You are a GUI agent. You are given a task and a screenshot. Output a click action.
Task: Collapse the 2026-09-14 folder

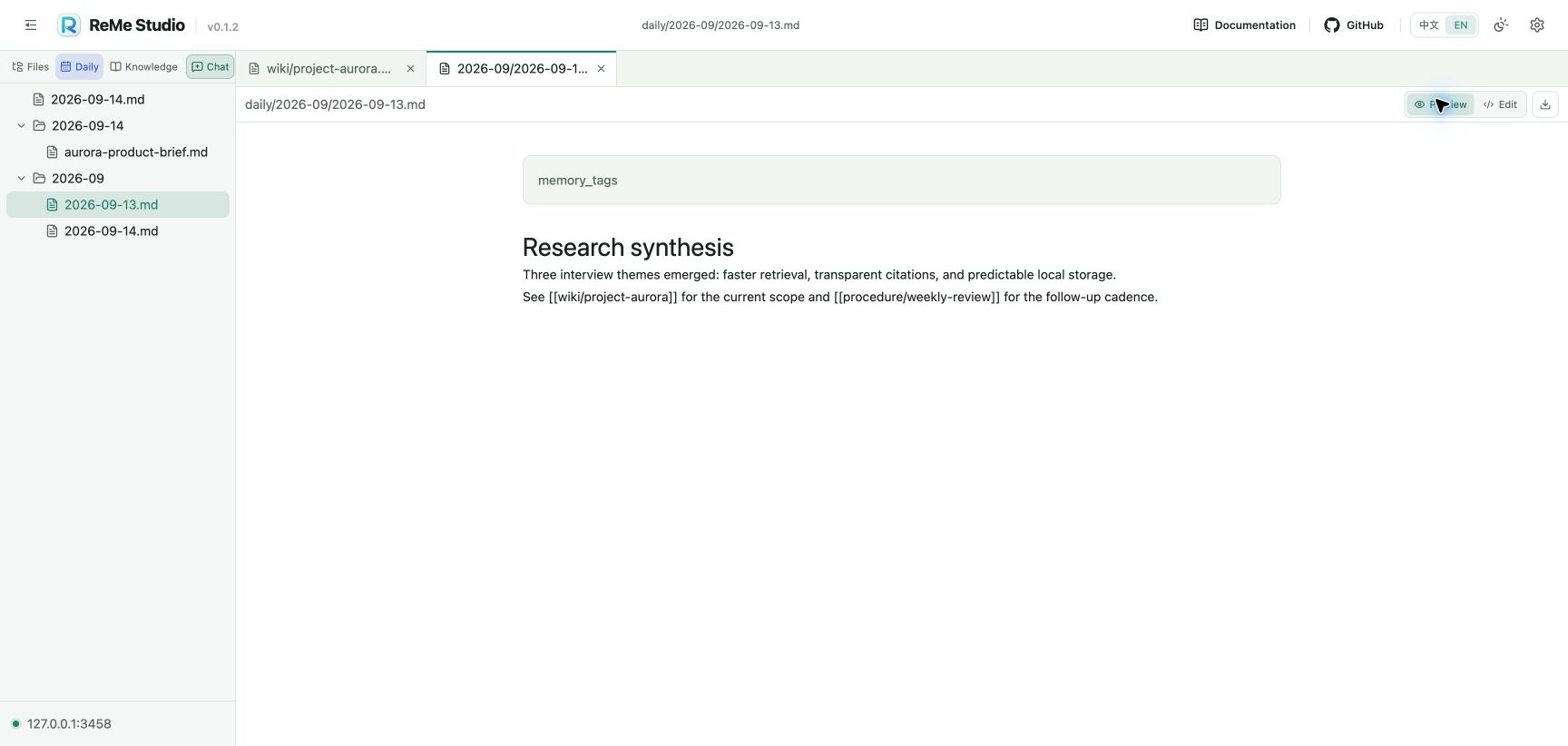(x=22, y=126)
